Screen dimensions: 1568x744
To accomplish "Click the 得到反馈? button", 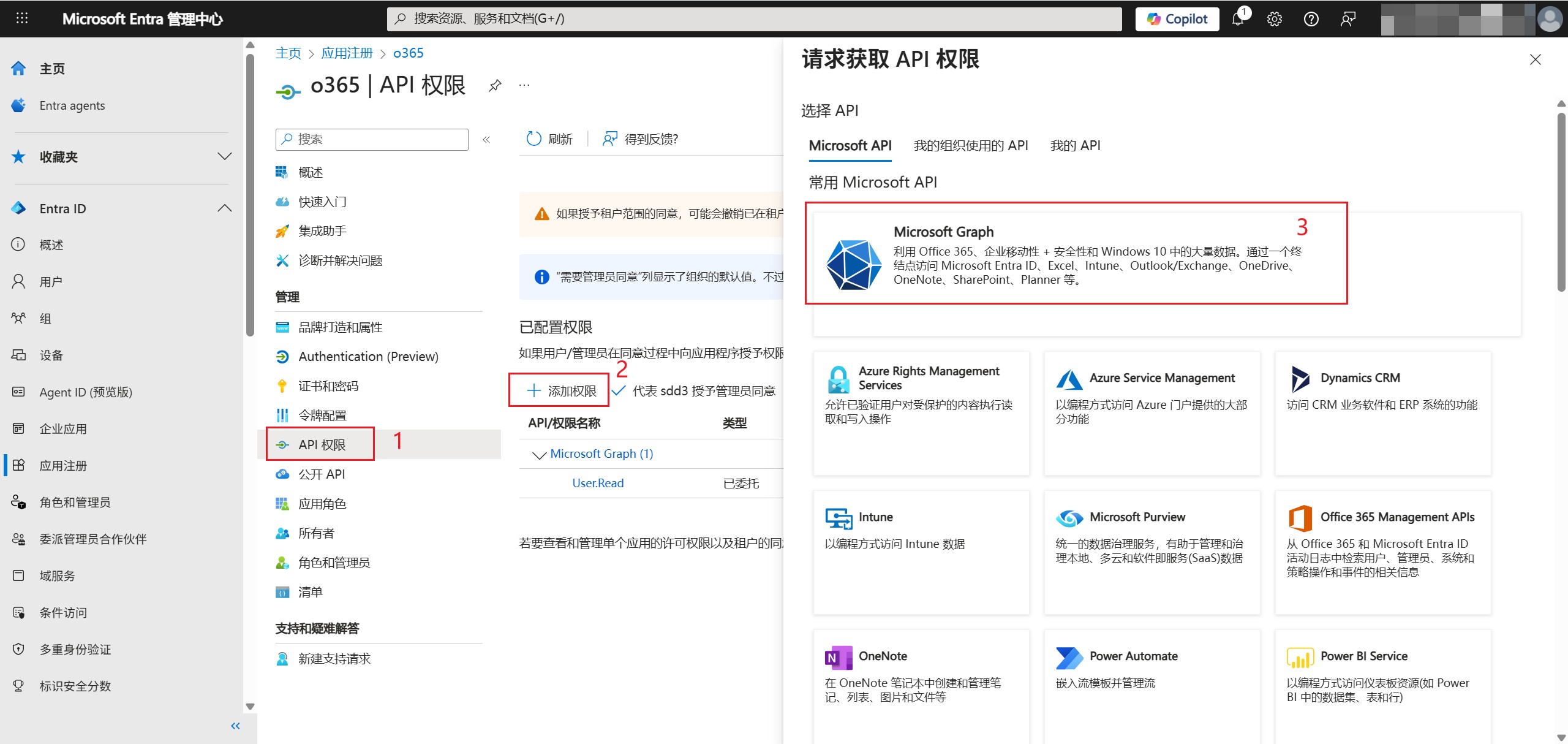I will coord(641,139).
